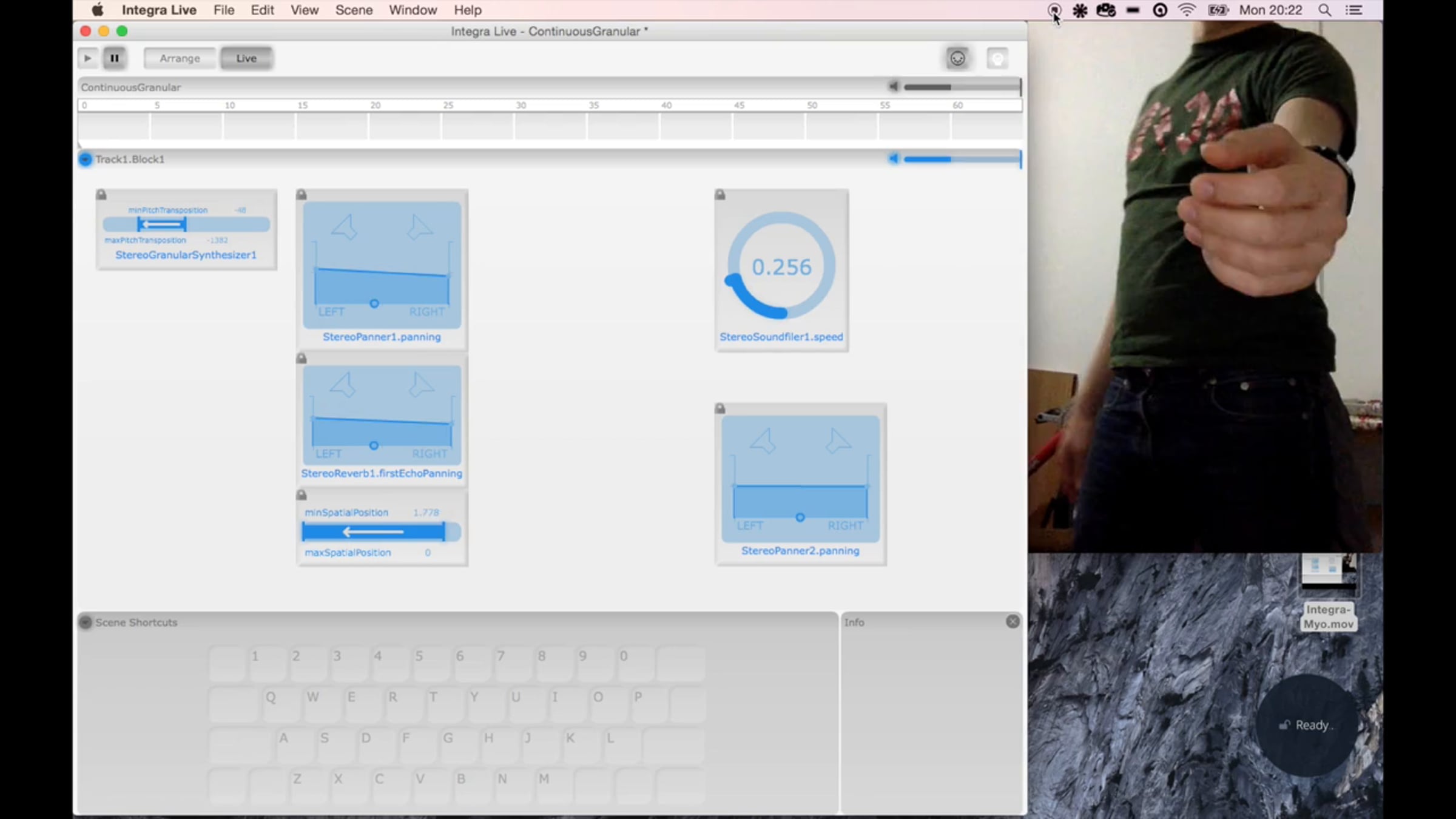
Task: Click the menu bar clock reading Mon 20:22
Action: 1271,10
